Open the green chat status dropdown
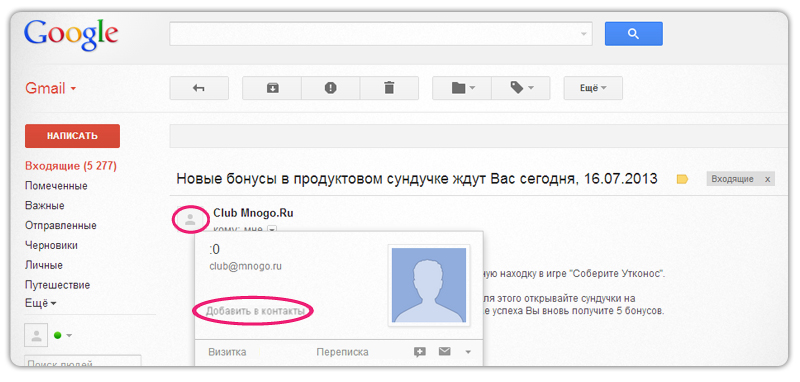 63,336
